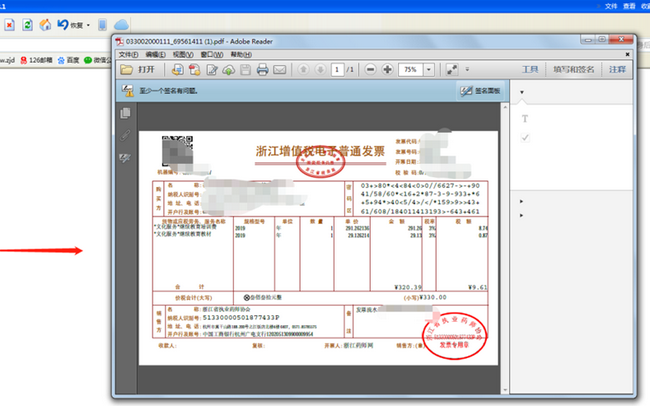The width and height of the screenshot is (650, 406).
Task: Switch to the 填写和签名 tab
Action: [573, 70]
